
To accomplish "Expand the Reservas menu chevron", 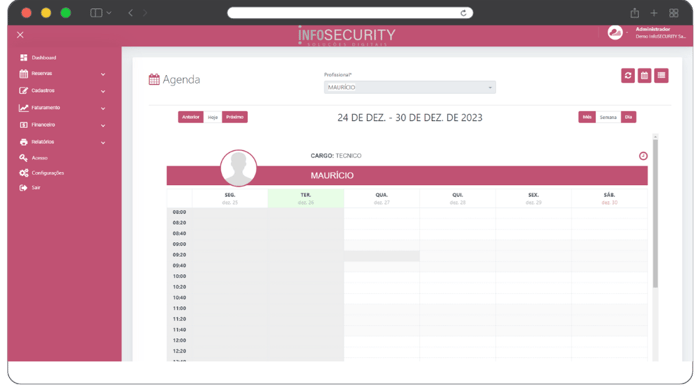I will click(103, 74).
